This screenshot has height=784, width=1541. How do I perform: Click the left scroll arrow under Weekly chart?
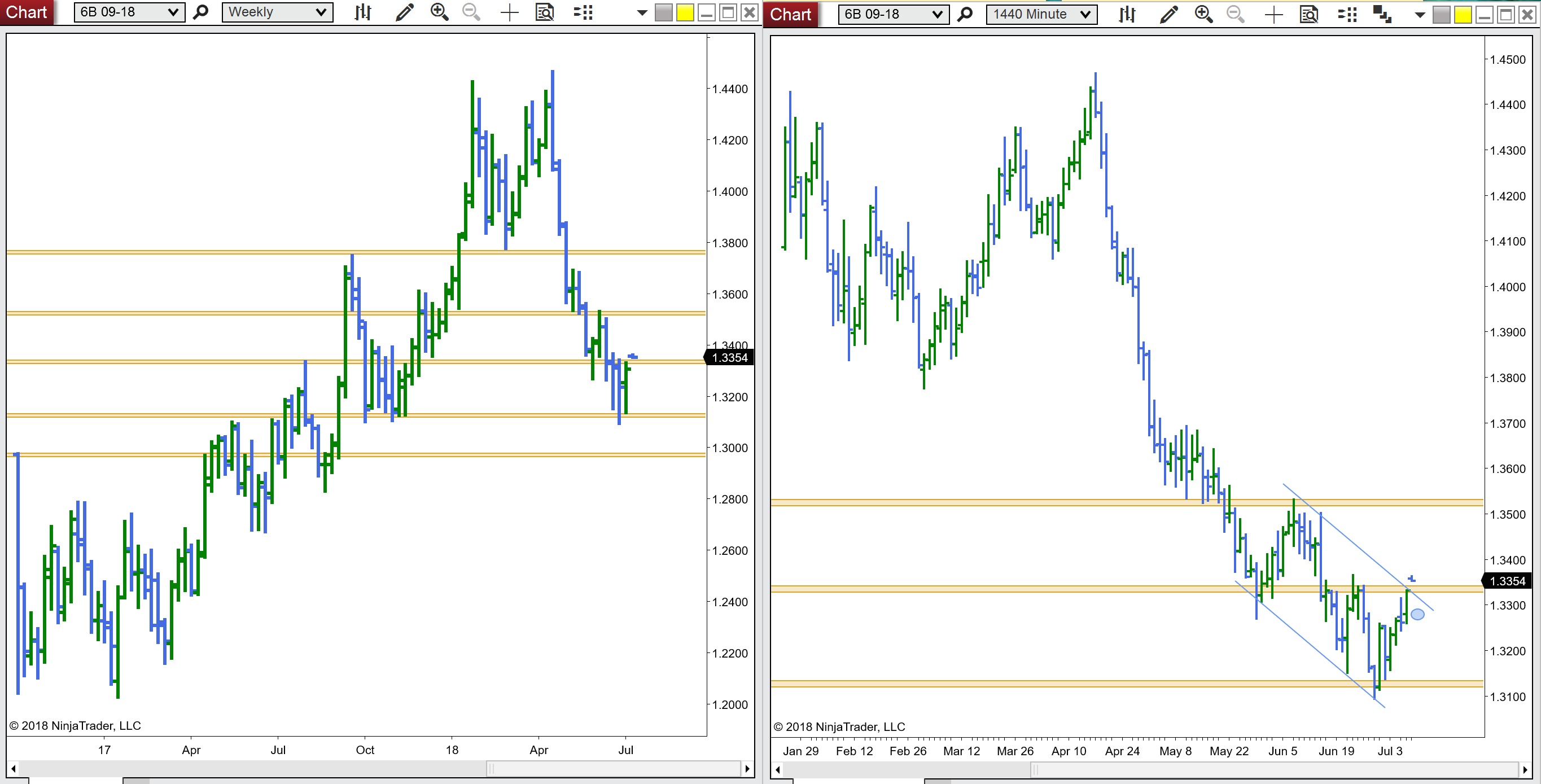[13, 768]
